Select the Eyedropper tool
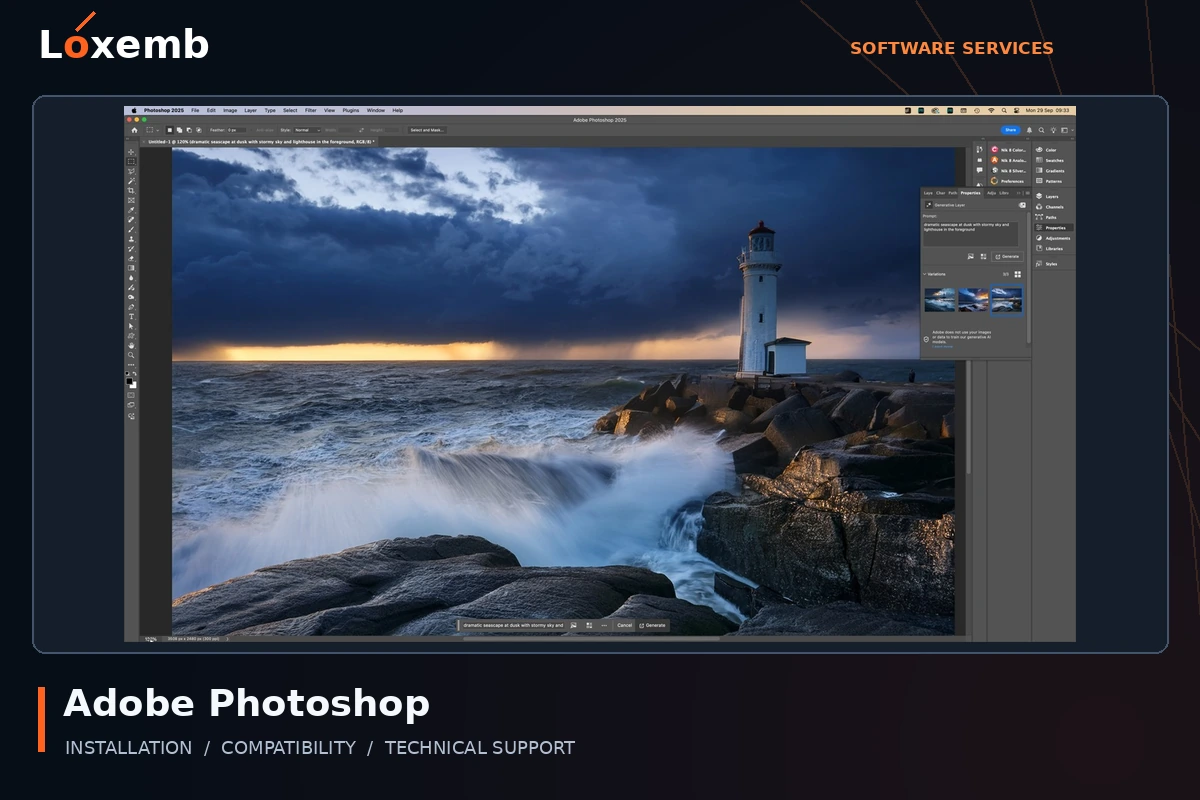Image resolution: width=1200 pixels, height=800 pixels. coord(131,210)
